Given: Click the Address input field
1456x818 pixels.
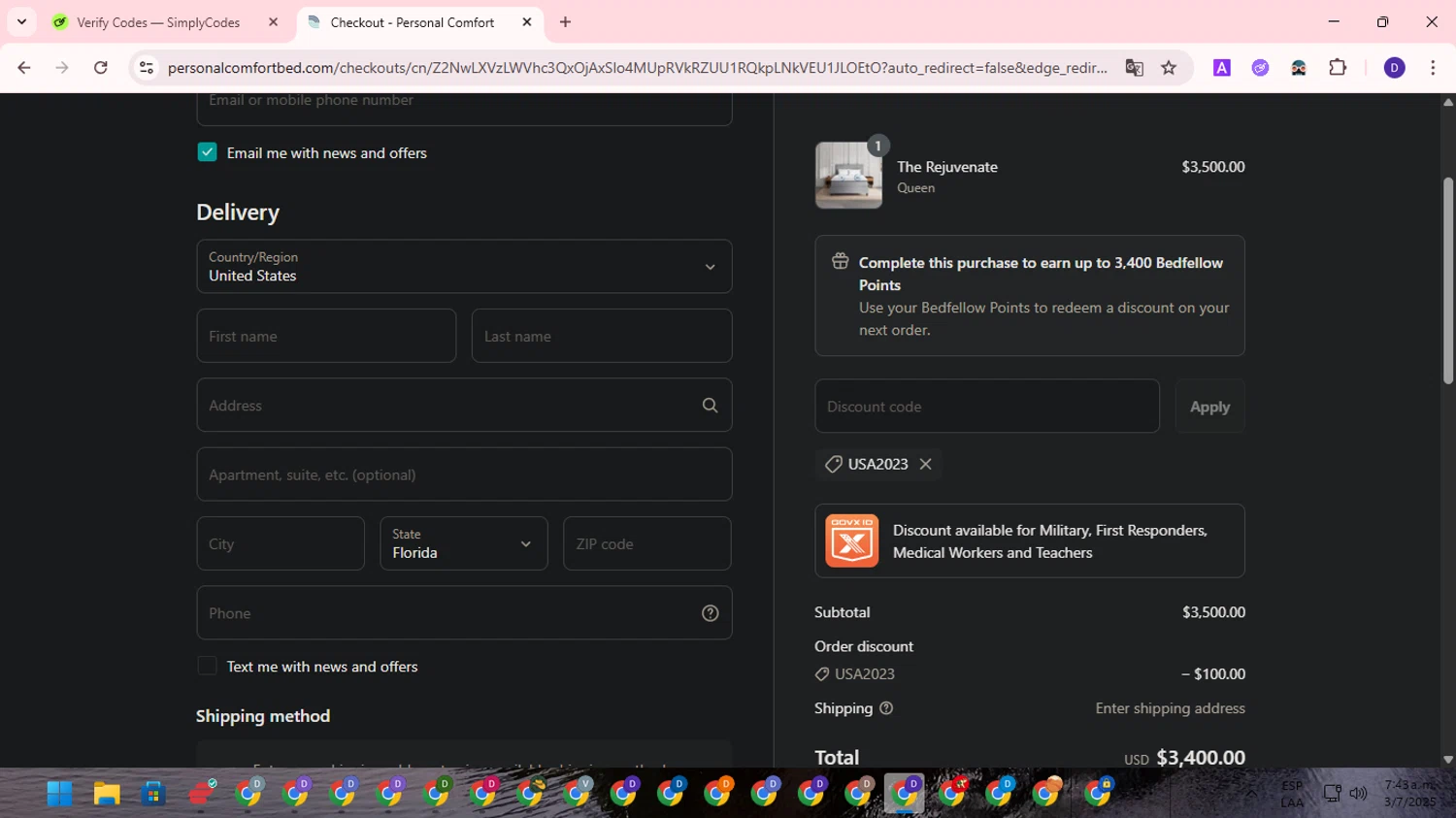Looking at the screenshot, I should 464,406.
